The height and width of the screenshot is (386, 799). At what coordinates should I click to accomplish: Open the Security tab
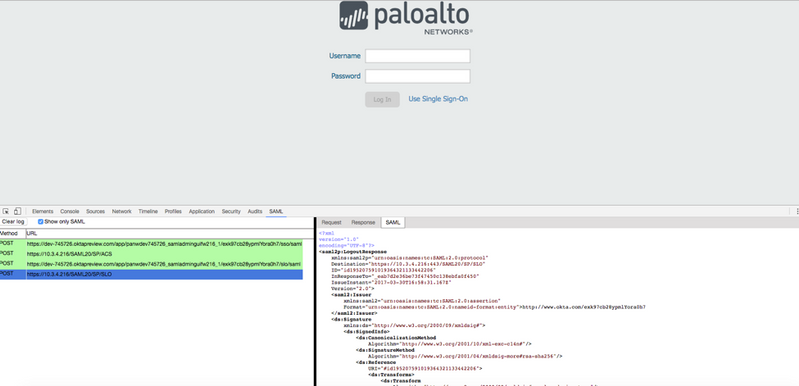coord(231,211)
